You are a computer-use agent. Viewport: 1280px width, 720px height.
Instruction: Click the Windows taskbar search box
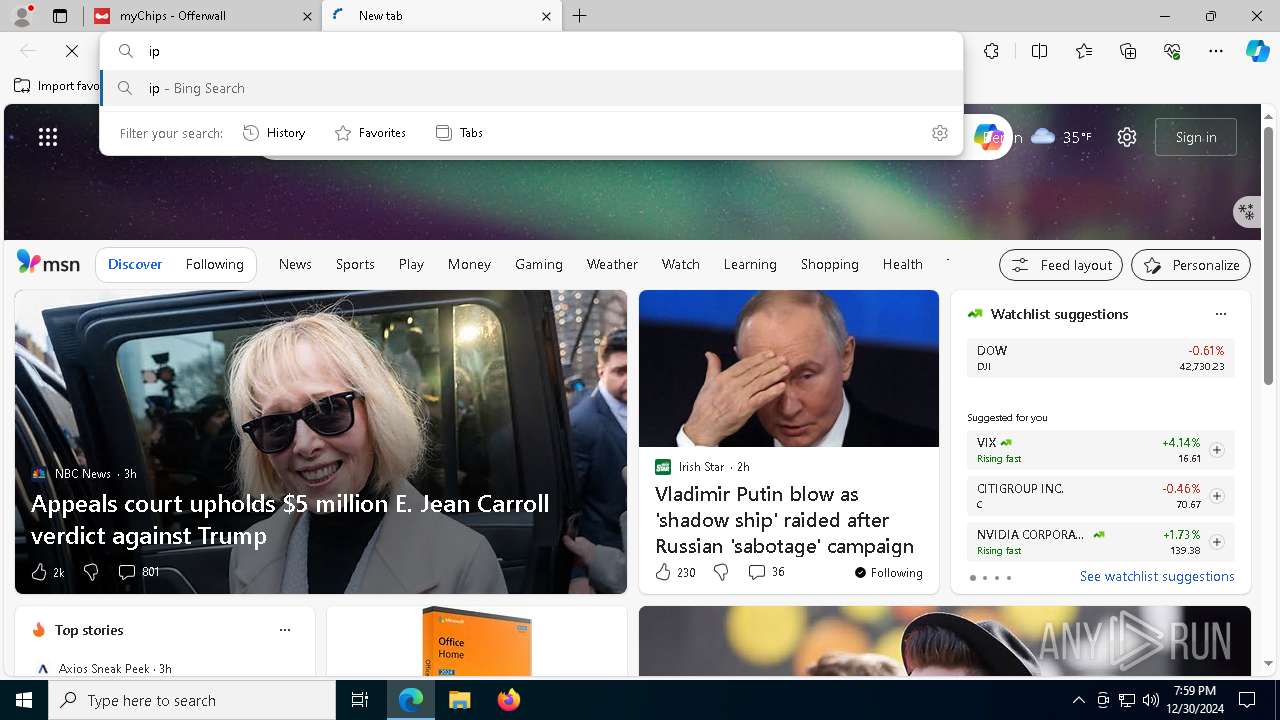click(192, 700)
